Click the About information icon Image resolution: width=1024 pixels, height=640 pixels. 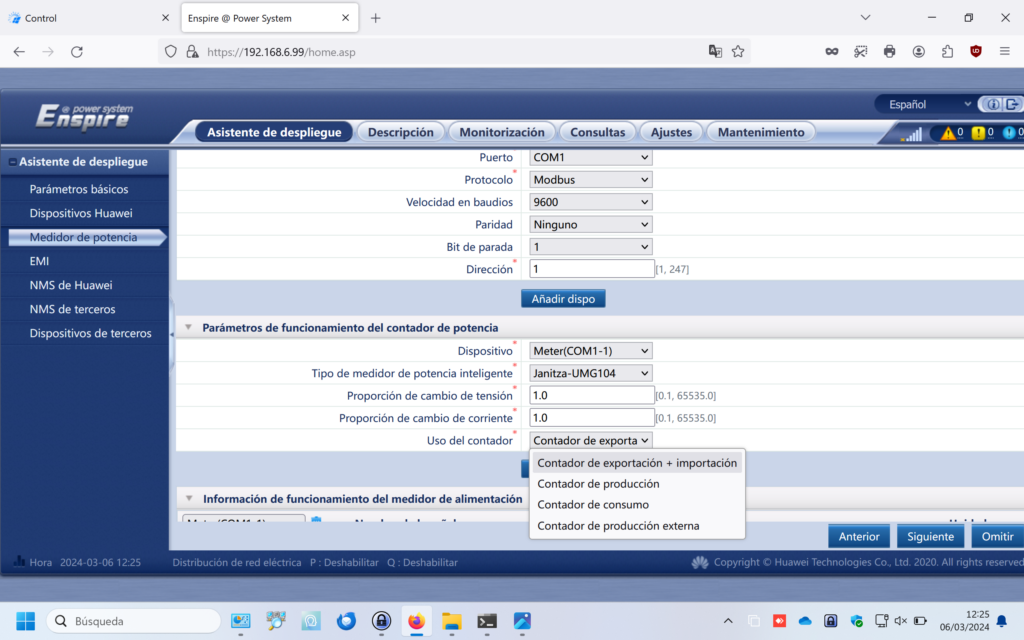(x=993, y=104)
